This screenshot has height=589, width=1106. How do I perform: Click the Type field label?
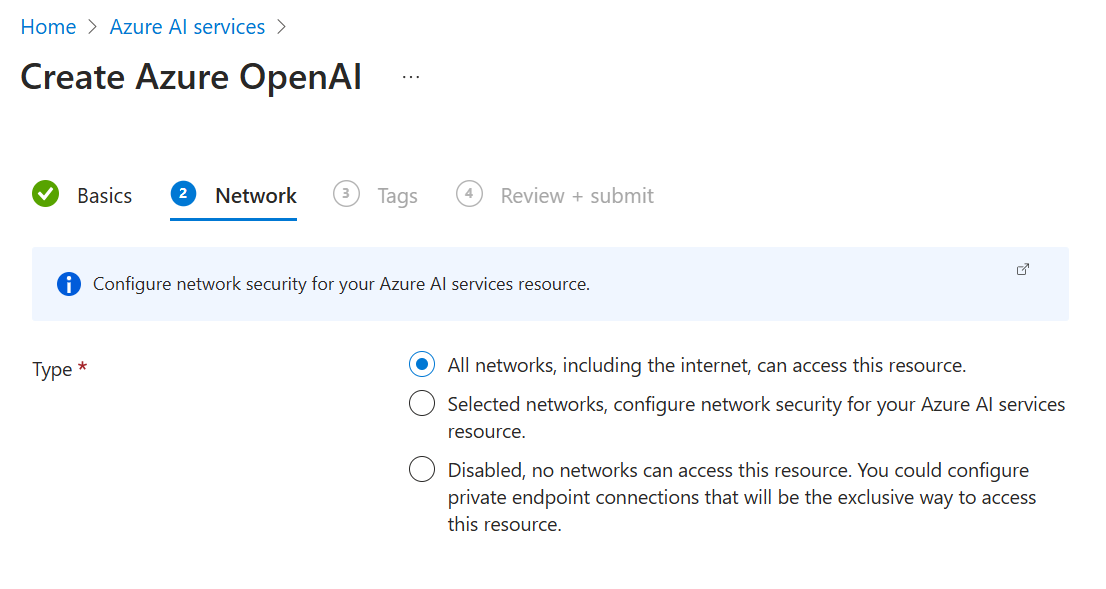52,369
